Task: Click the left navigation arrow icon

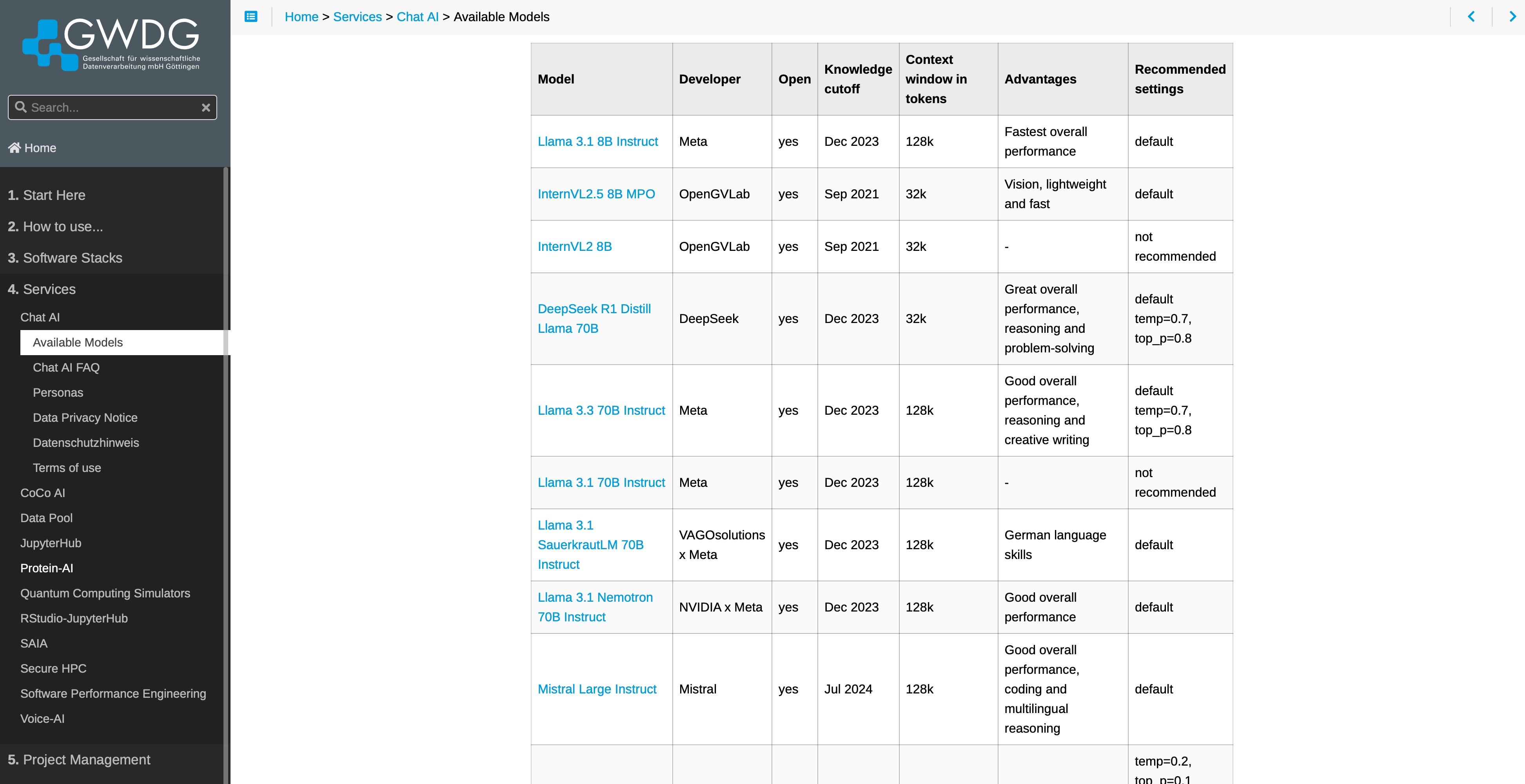Action: [x=1471, y=17]
